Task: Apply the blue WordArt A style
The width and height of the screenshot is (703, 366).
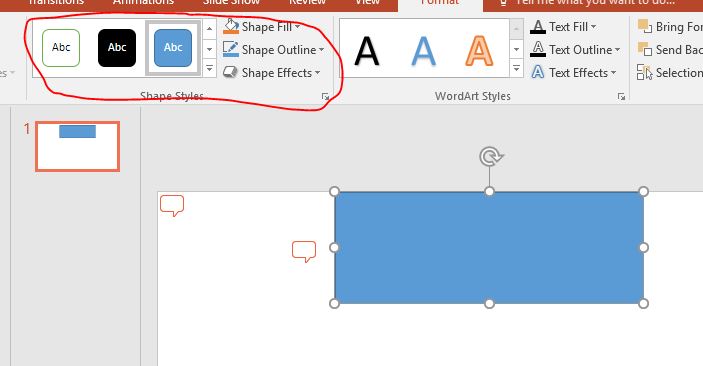Action: (423, 51)
